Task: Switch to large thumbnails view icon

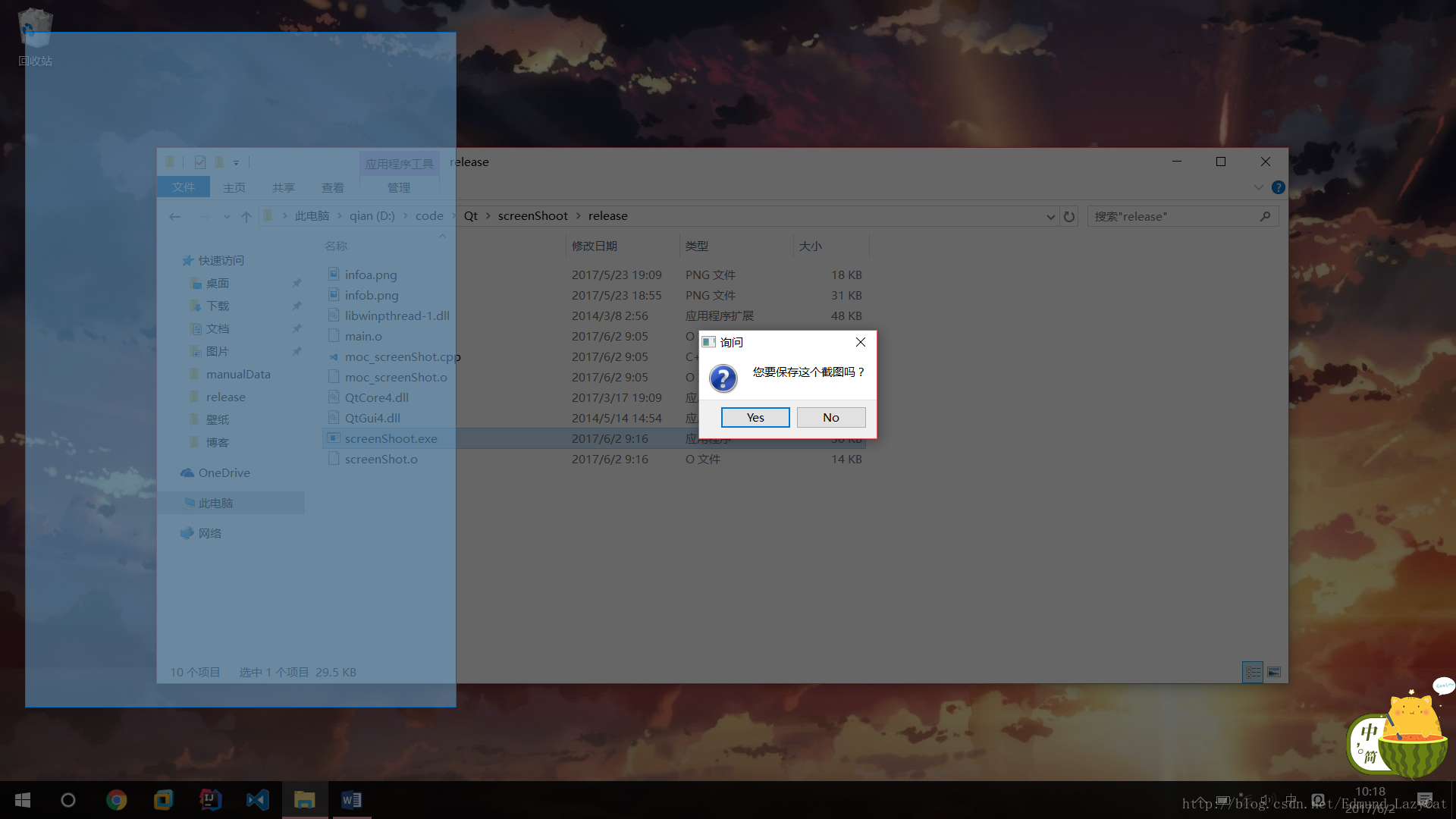Action: click(1274, 673)
